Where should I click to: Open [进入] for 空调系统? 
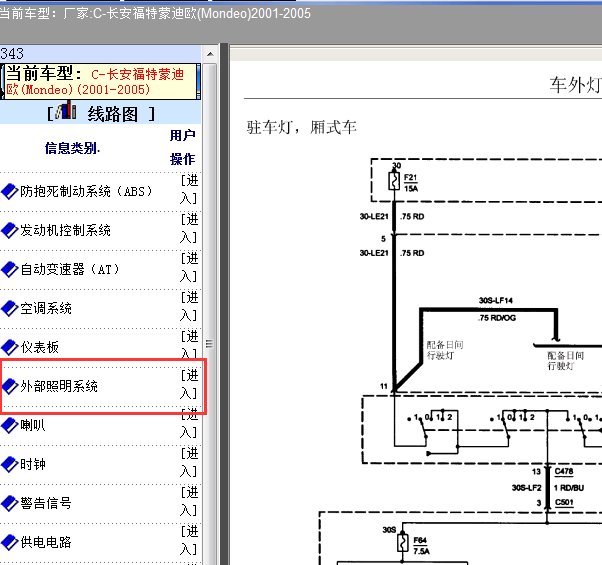[x=189, y=306]
